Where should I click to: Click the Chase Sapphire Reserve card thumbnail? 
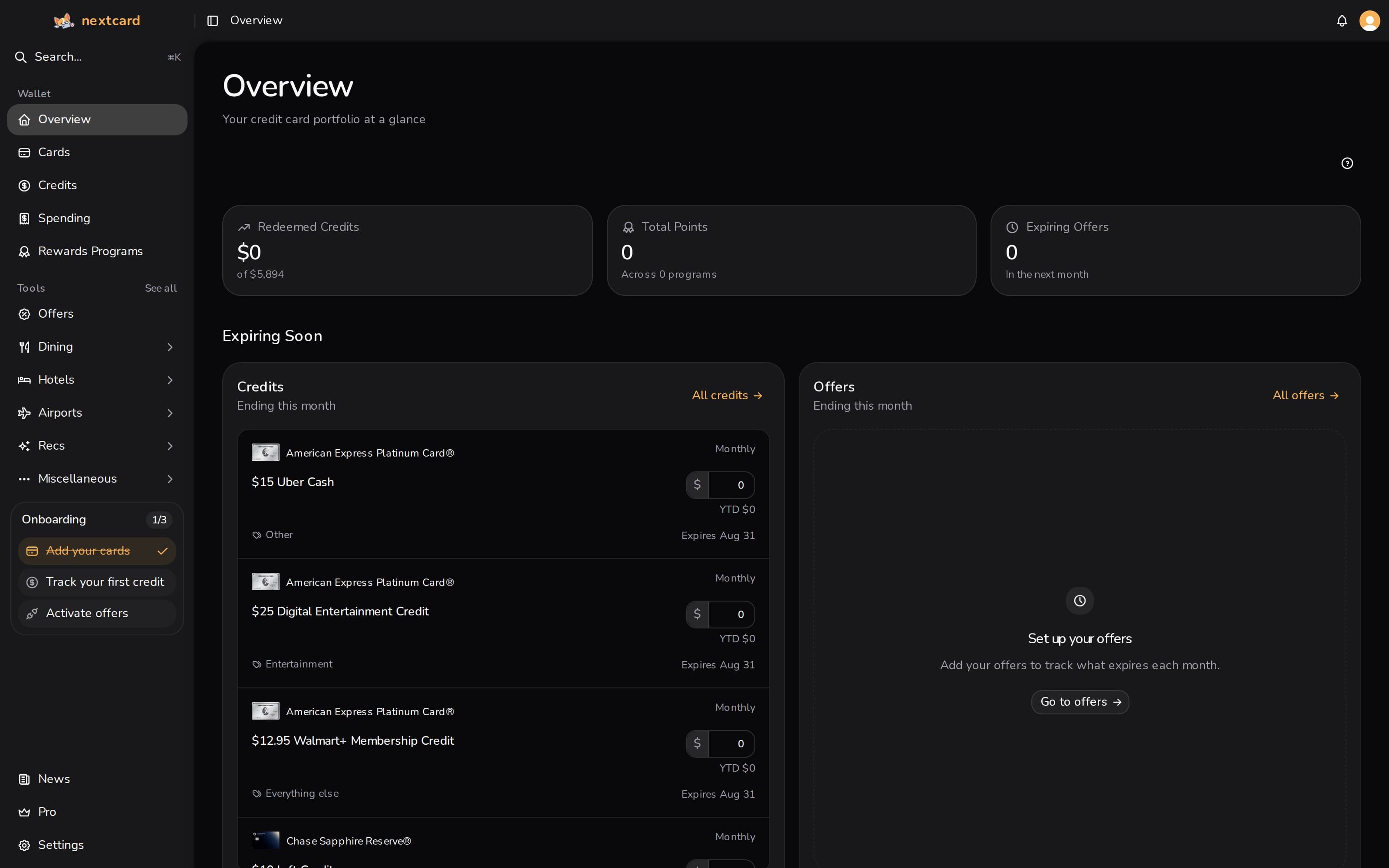(265, 841)
